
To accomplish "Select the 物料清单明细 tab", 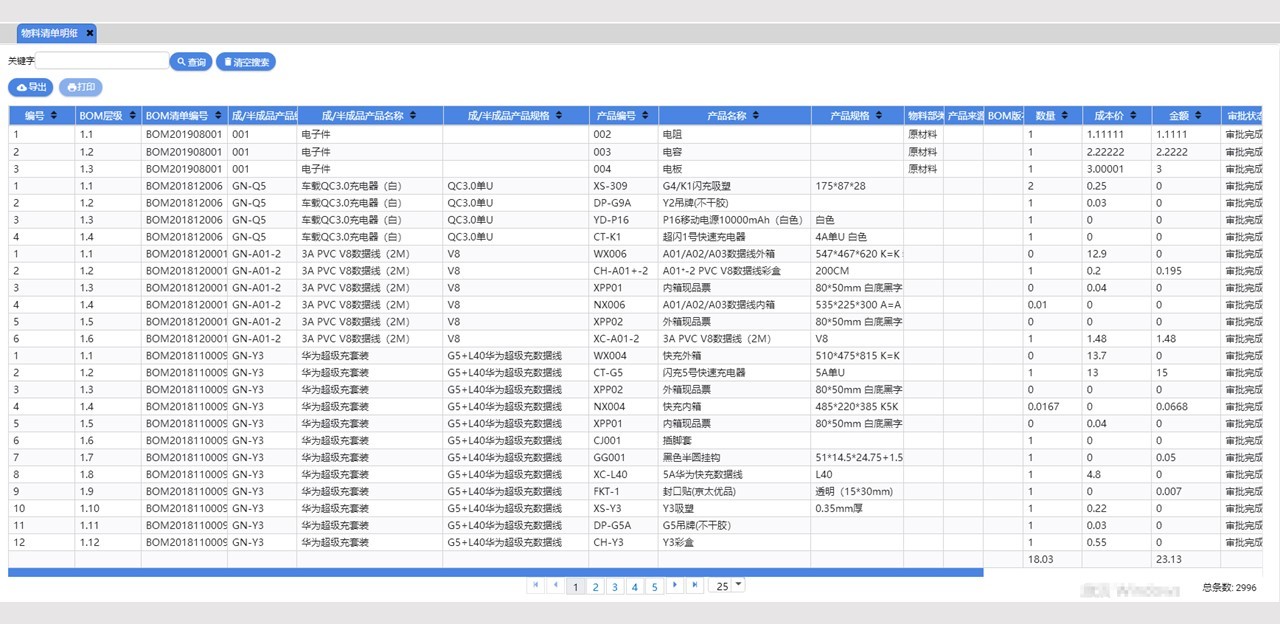I will 50,33.
